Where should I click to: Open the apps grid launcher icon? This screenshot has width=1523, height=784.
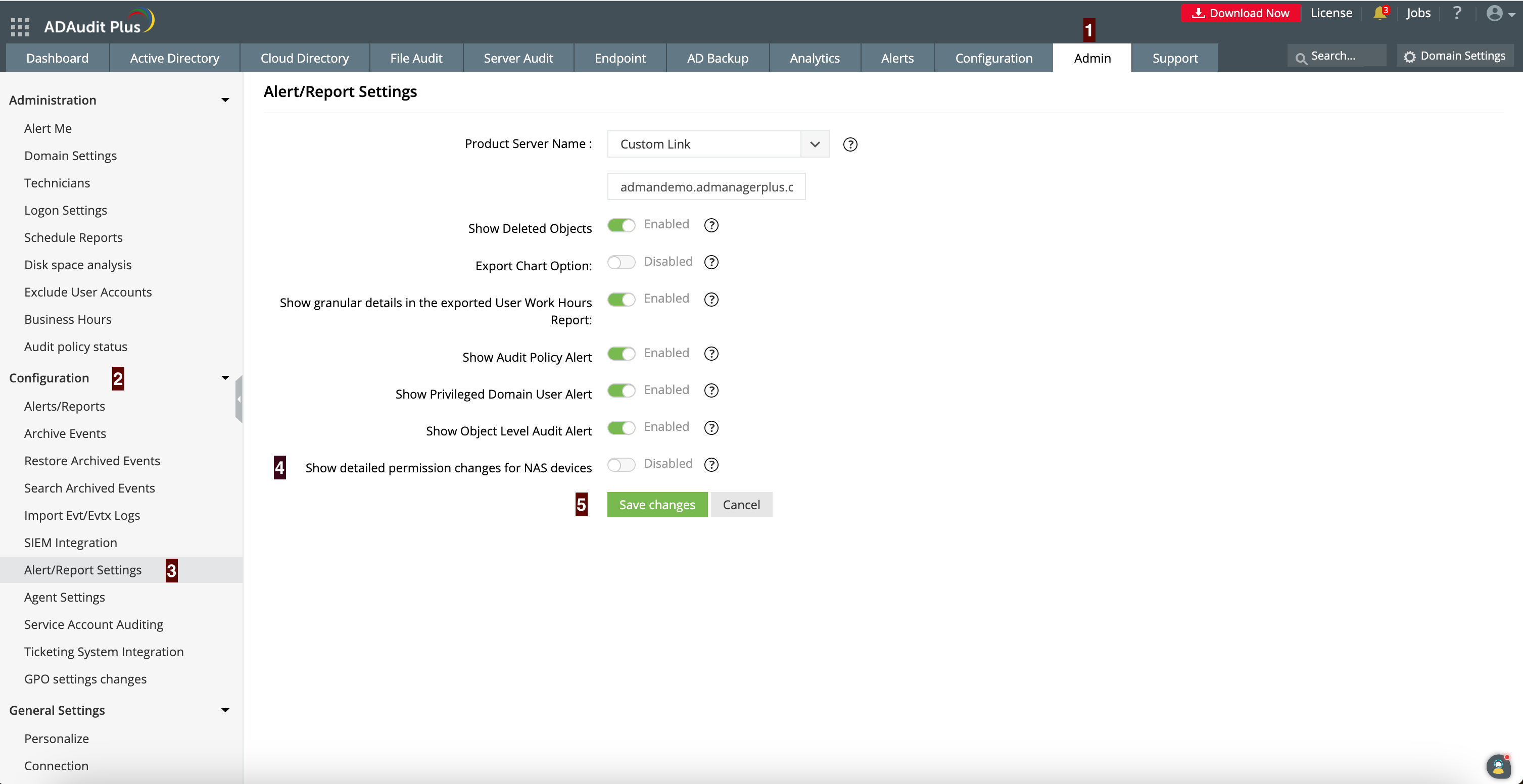point(20,27)
